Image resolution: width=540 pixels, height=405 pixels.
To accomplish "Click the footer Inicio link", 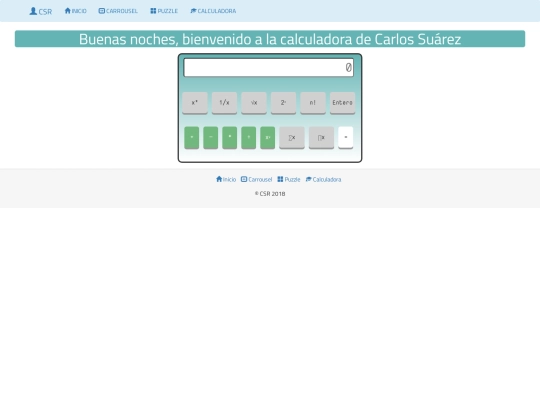I will pos(226,179).
